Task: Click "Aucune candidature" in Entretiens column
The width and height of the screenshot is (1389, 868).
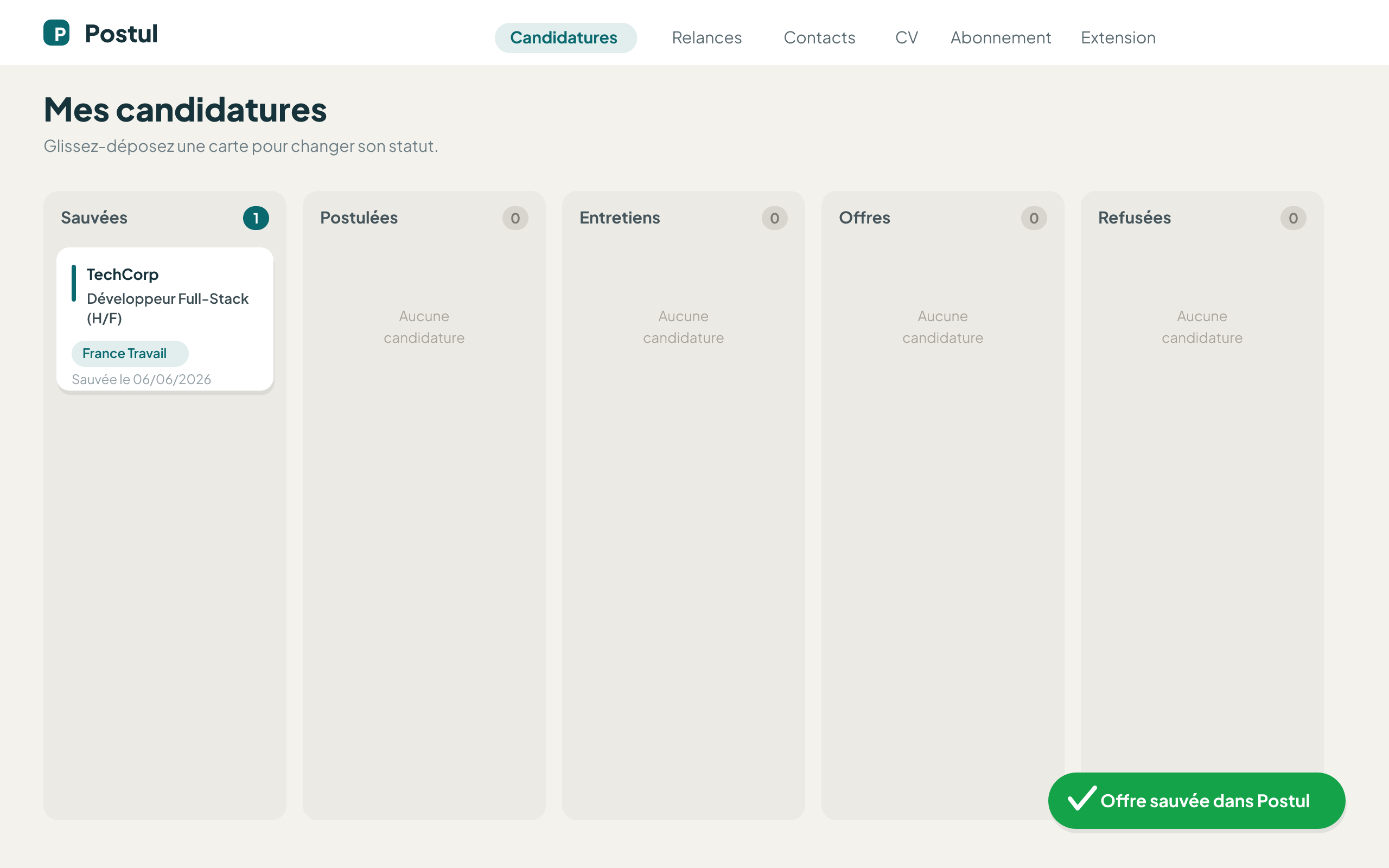Action: coord(683,327)
